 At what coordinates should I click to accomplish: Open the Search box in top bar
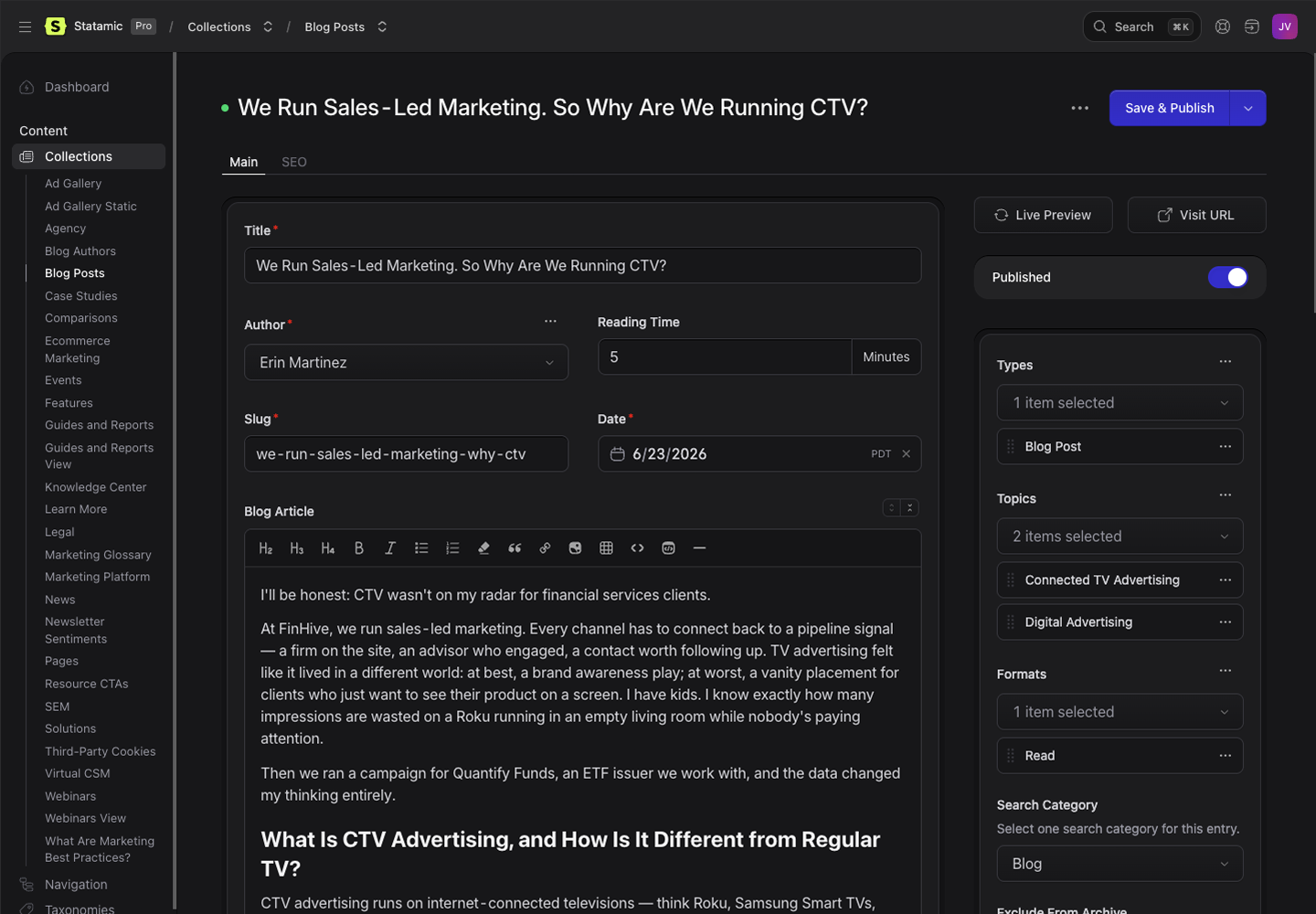[x=1141, y=27]
